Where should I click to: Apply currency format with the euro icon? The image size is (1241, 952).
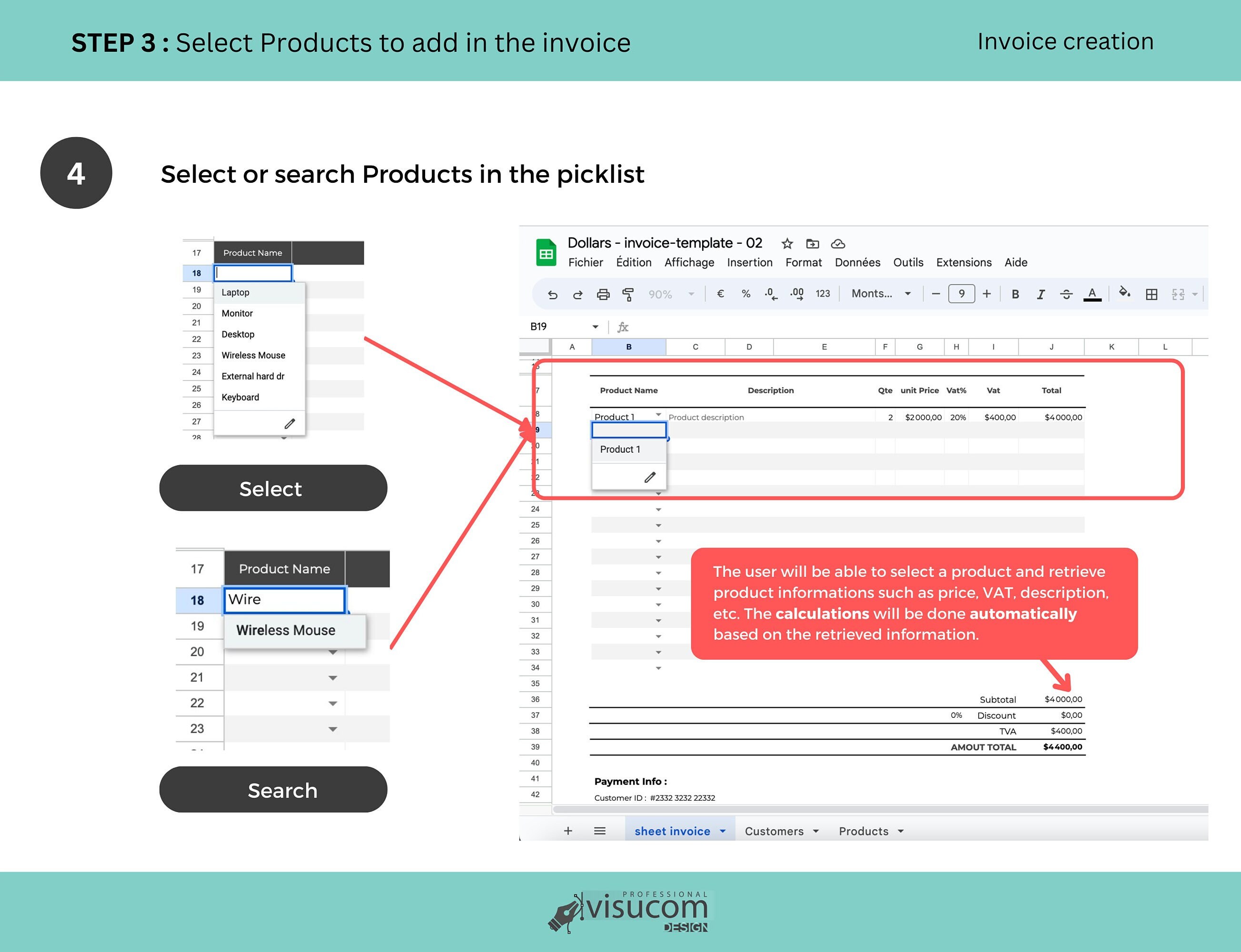click(720, 294)
